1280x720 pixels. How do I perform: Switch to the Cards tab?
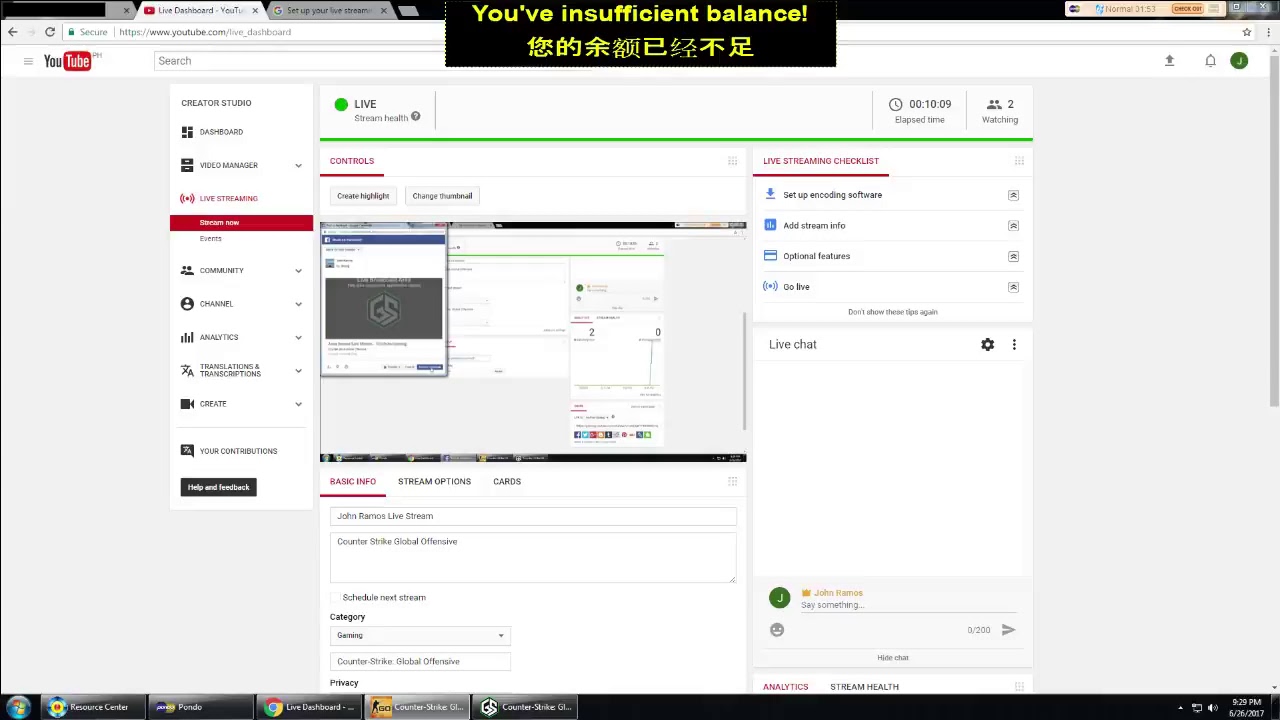click(507, 481)
